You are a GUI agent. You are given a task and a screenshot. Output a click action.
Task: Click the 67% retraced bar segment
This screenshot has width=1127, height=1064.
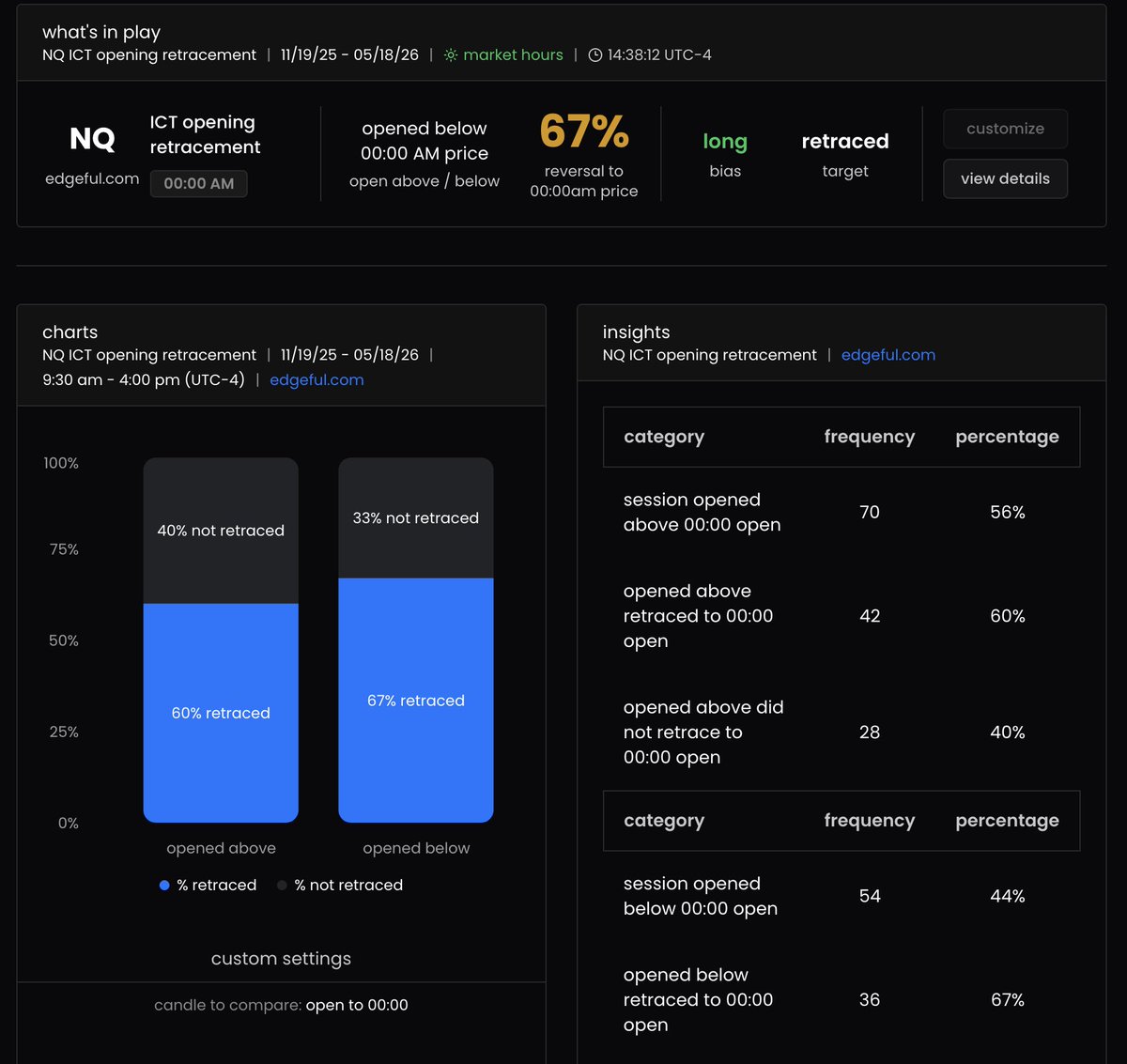coord(416,701)
